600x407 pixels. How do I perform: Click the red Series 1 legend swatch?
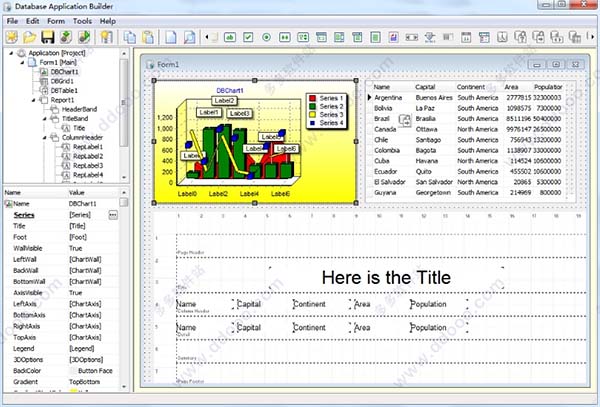tap(313, 98)
